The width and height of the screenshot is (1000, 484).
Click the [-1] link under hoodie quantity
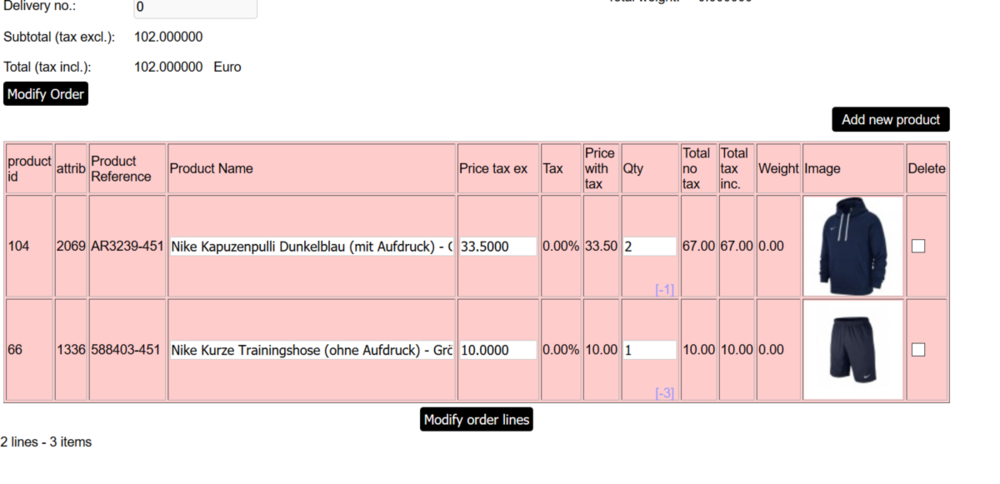pyautogui.click(x=664, y=289)
